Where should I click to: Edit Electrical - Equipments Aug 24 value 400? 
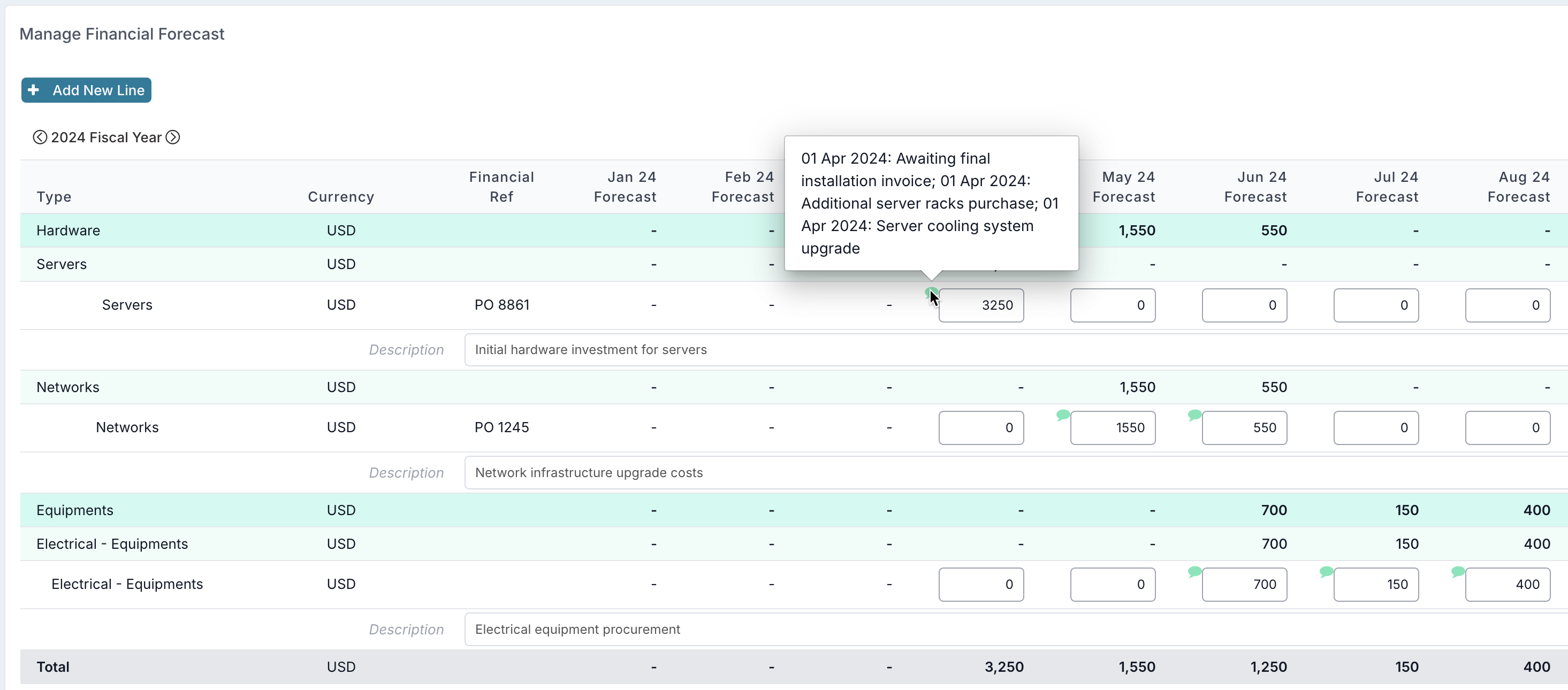[x=1507, y=584]
